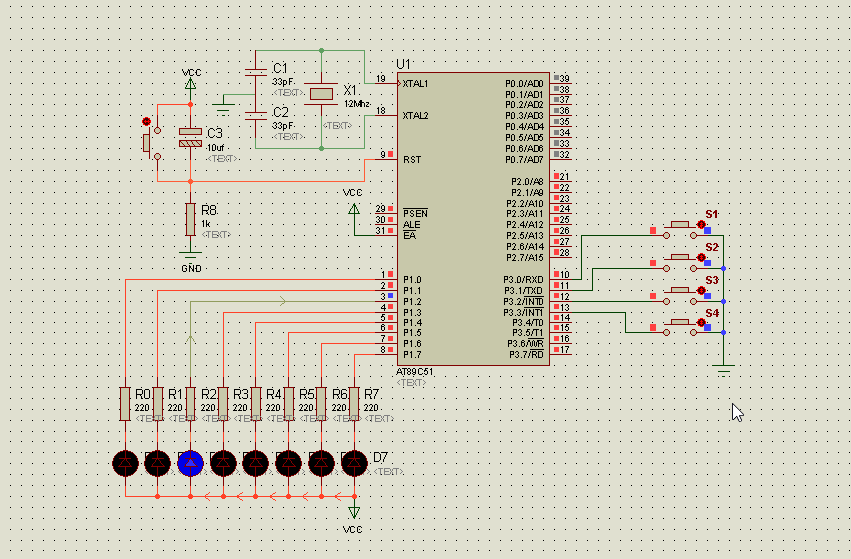
Task: Click the 33pF value under C2
Action: (283, 125)
